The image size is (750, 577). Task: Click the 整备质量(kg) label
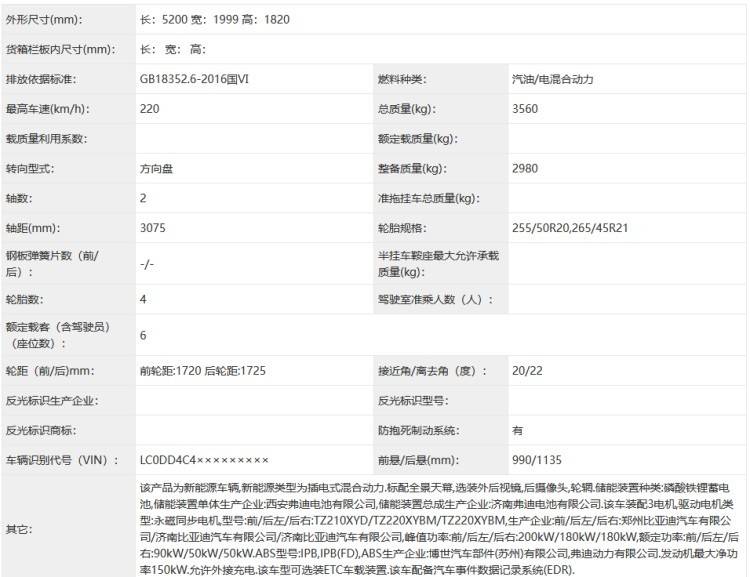tap(412, 168)
